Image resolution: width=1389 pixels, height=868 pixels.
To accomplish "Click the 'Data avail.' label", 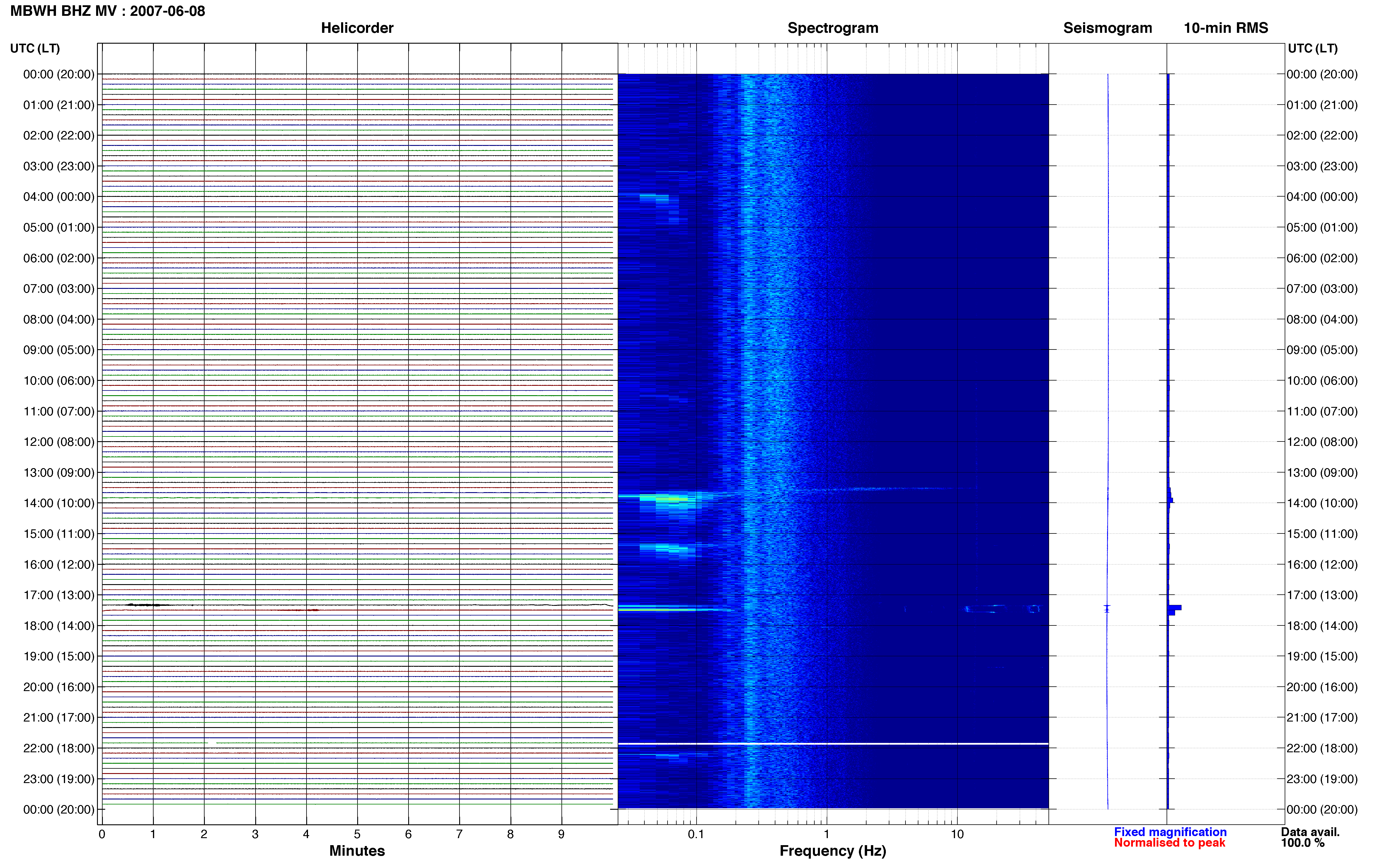I will 1310,832.
